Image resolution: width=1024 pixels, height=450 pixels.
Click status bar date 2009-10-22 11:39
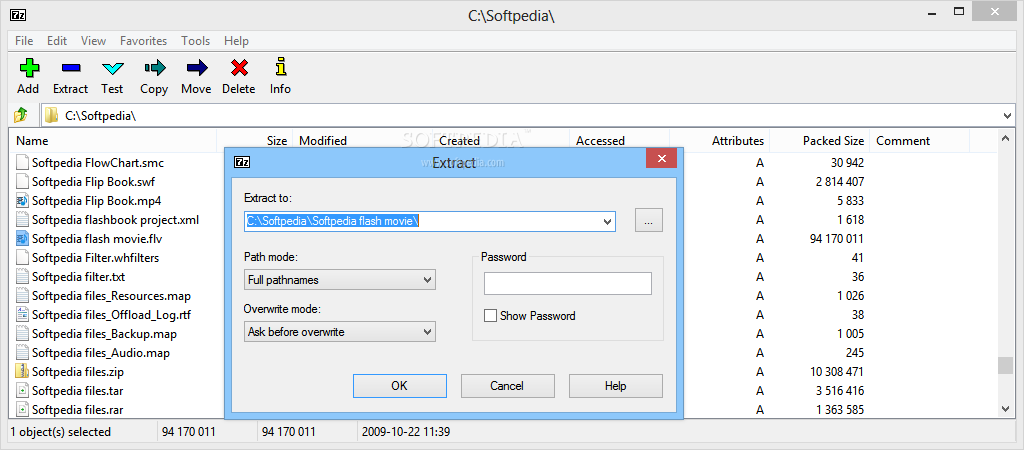point(406,432)
